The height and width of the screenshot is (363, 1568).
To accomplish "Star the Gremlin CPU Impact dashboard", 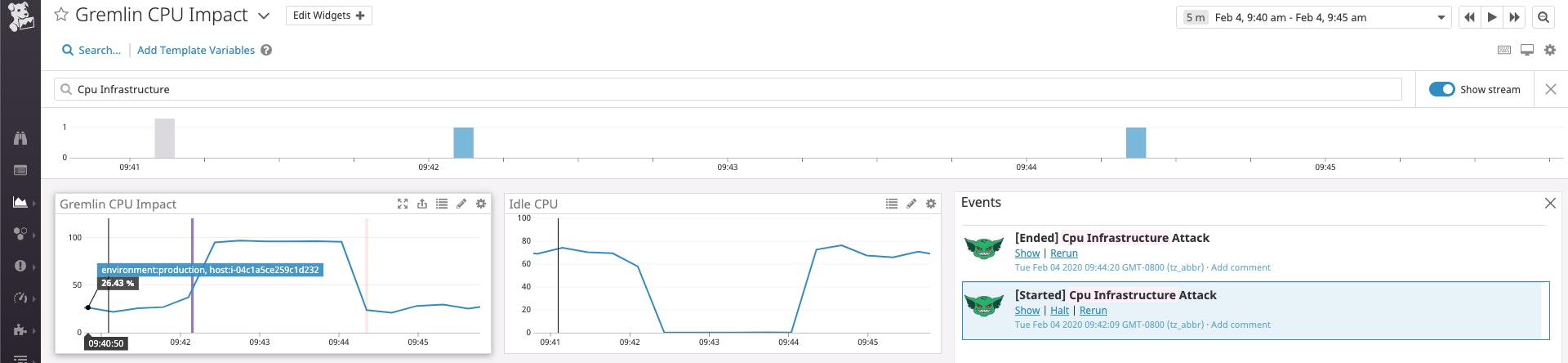I will 61,16.
